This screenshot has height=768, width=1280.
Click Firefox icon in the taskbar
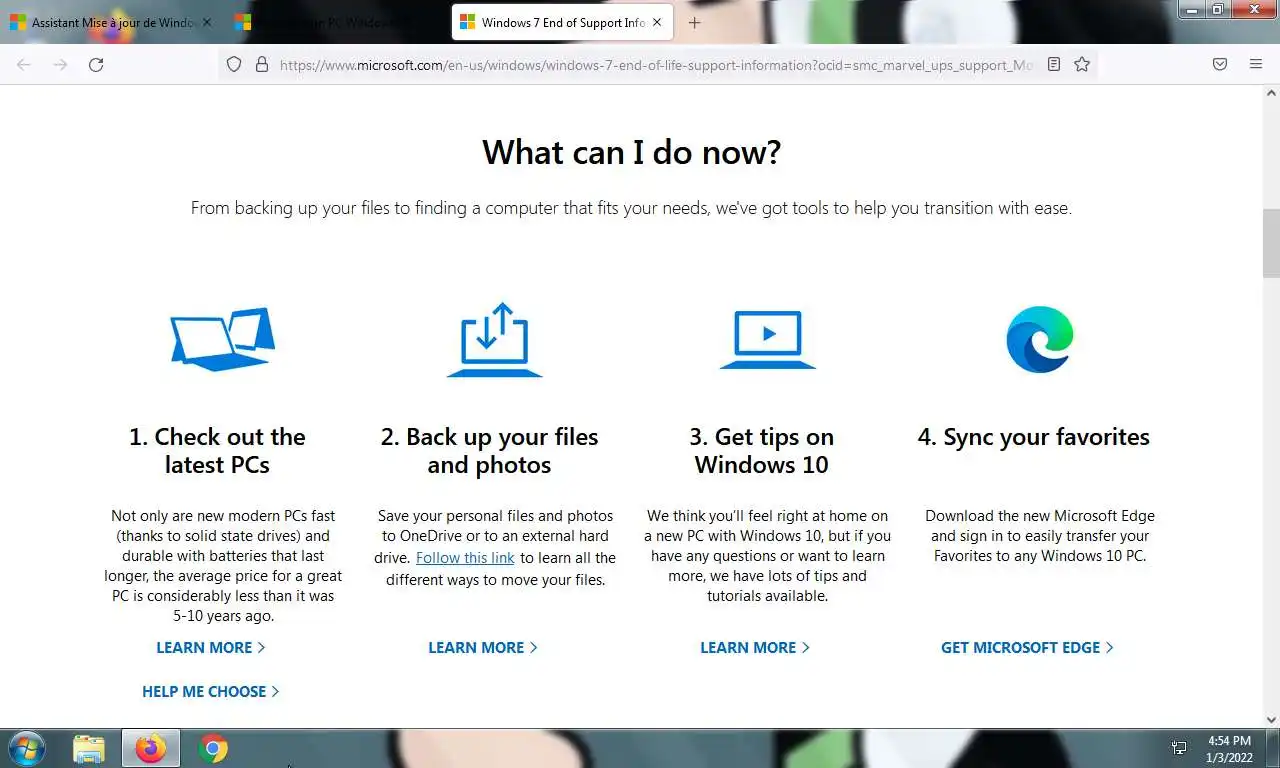tap(151, 748)
